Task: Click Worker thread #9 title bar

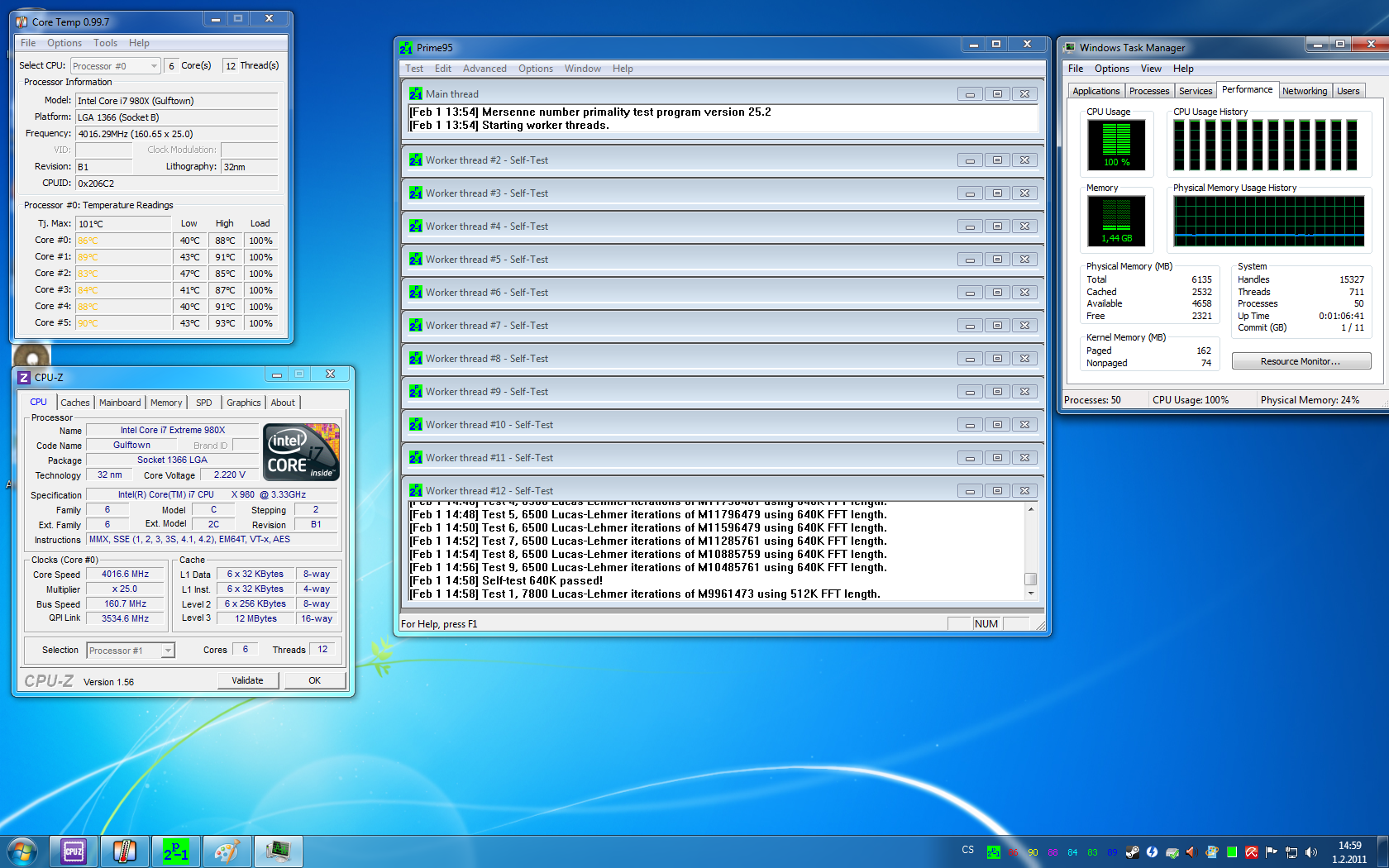Action: [723, 391]
